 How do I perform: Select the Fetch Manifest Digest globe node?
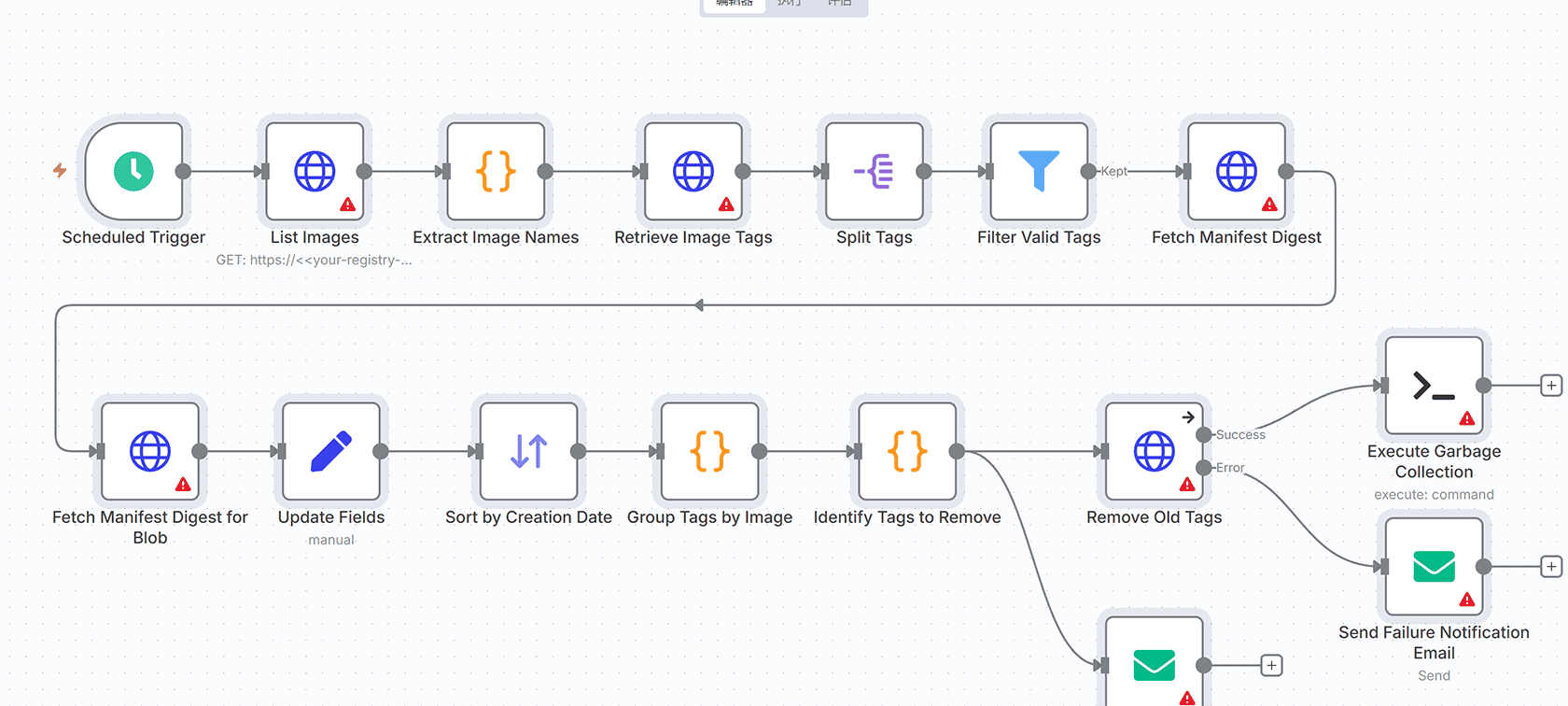pyautogui.click(x=1236, y=171)
